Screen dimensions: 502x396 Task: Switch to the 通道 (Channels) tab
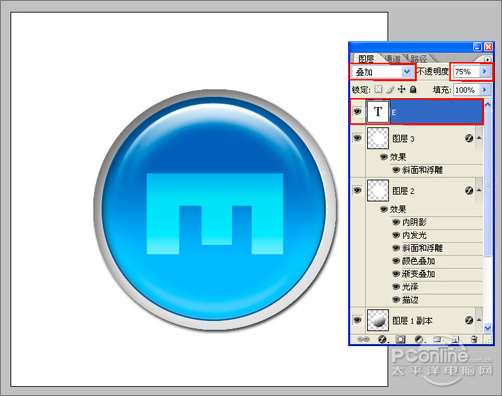(x=393, y=59)
